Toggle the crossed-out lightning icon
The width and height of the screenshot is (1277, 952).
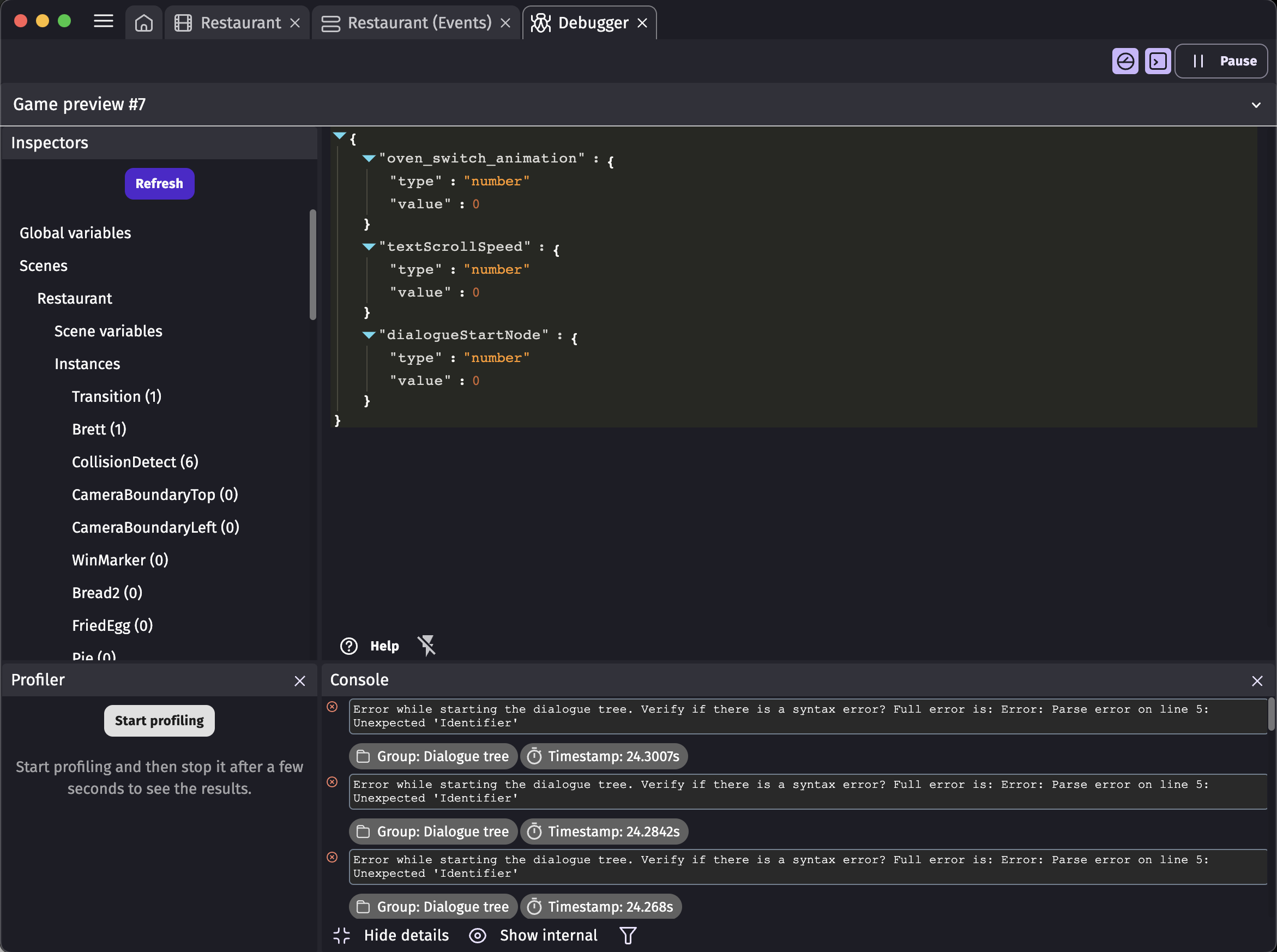click(x=426, y=646)
